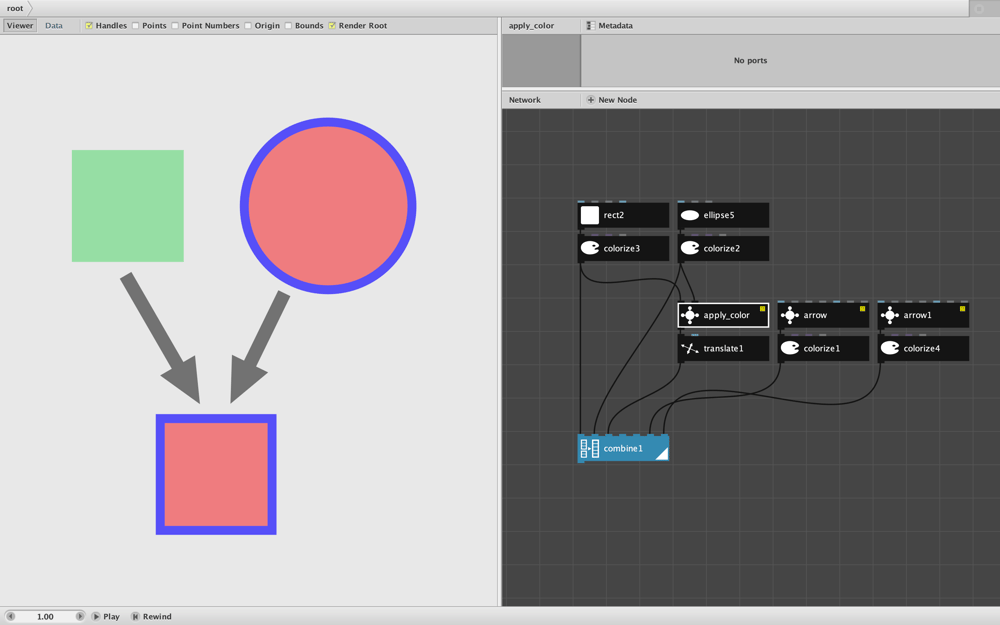Select the ellipse5 node's ellipse icon
Viewport: 1000px width, 625px height.
click(x=690, y=215)
